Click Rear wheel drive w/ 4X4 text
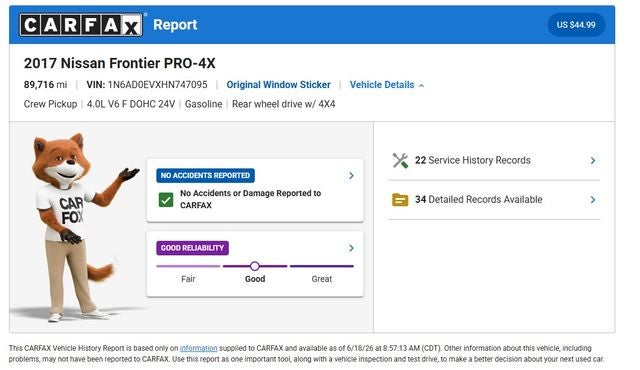Viewport: 640px width, 370px height. click(x=284, y=104)
